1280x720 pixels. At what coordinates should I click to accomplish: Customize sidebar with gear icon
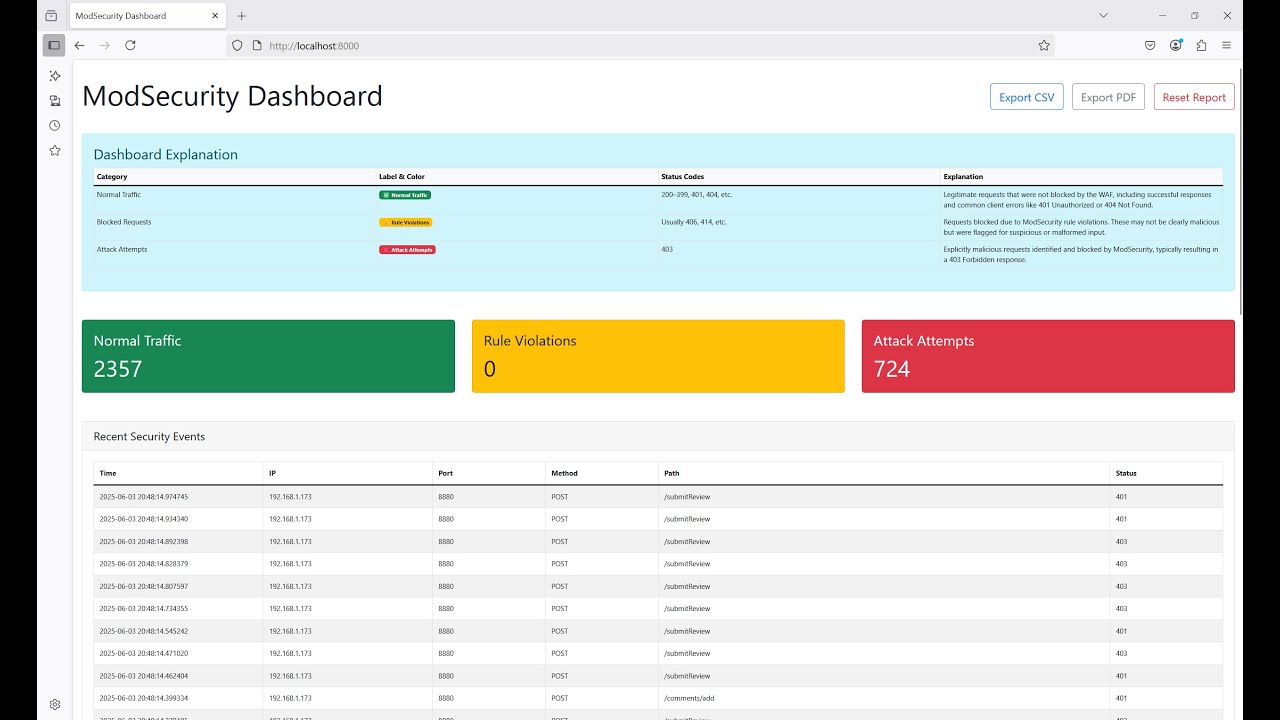pos(55,704)
